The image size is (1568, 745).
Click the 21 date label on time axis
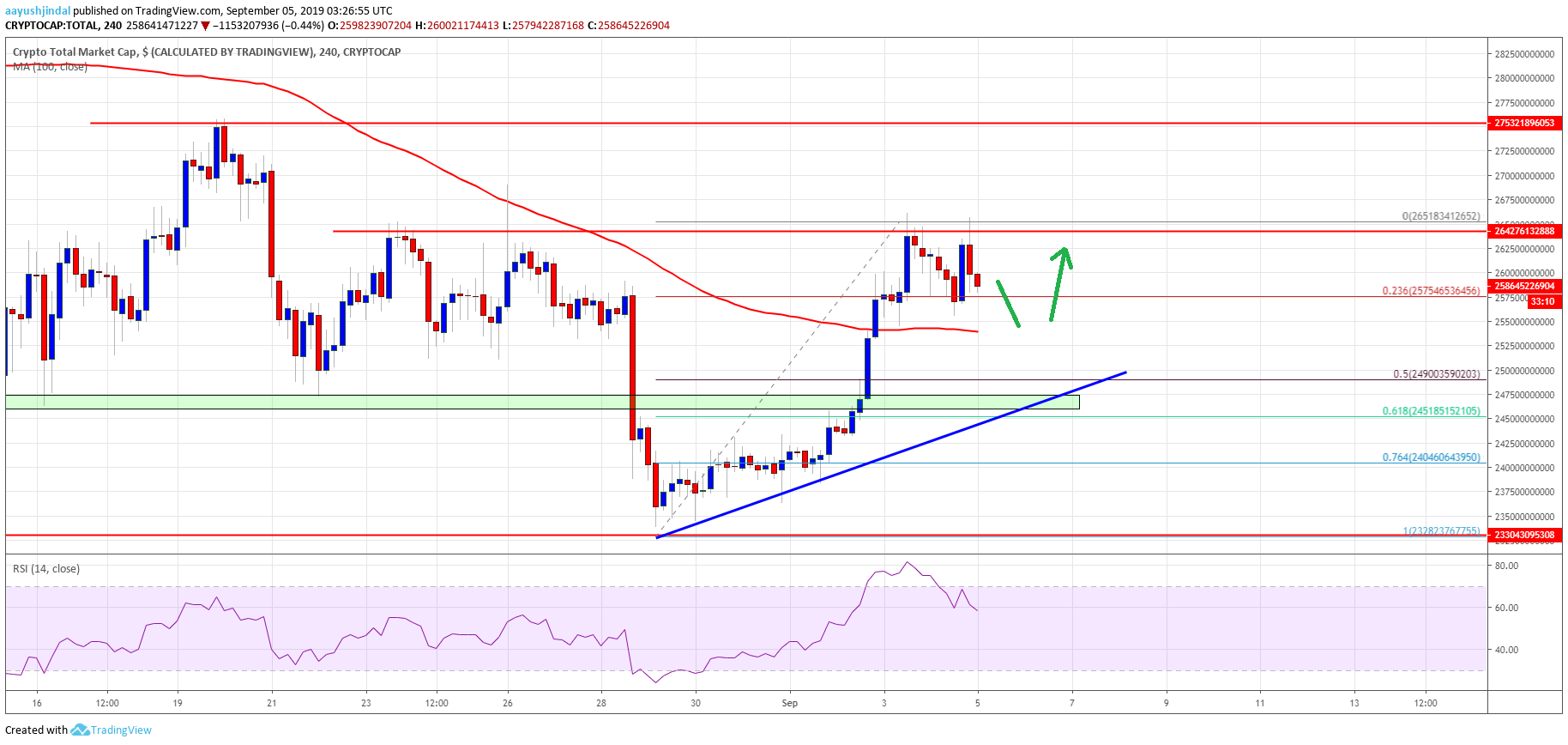click(x=272, y=703)
